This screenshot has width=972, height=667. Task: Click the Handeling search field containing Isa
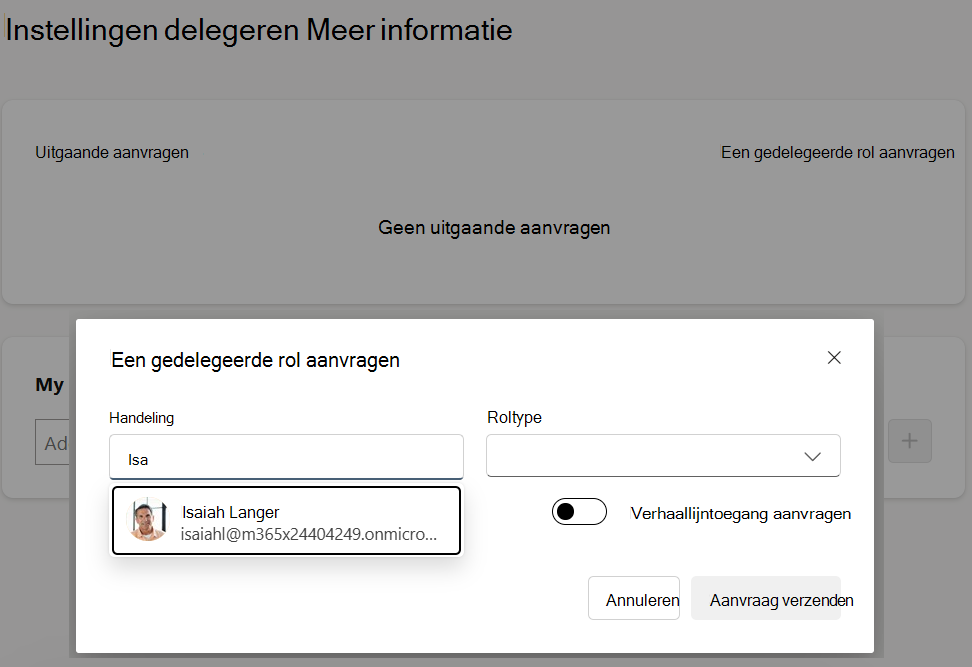[x=286, y=457]
